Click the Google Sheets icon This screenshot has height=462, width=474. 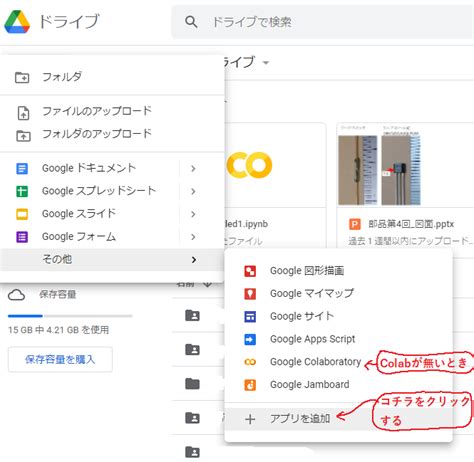pyautogui.click(x=22, y=191)
